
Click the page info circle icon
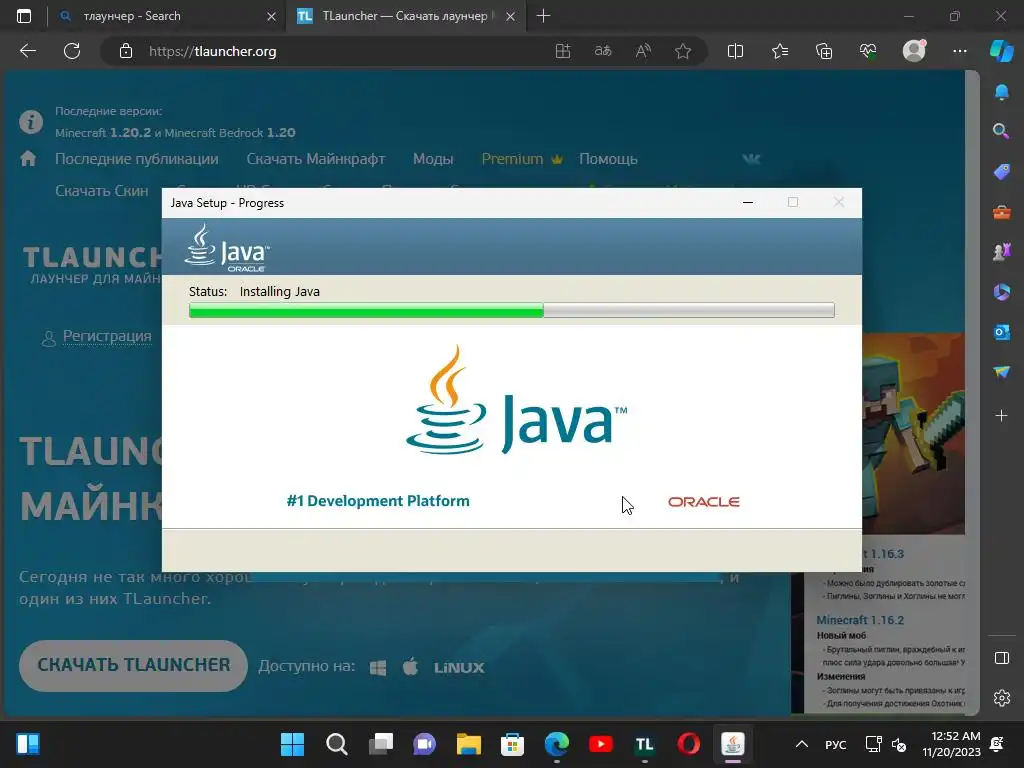[x=31, y=121]
